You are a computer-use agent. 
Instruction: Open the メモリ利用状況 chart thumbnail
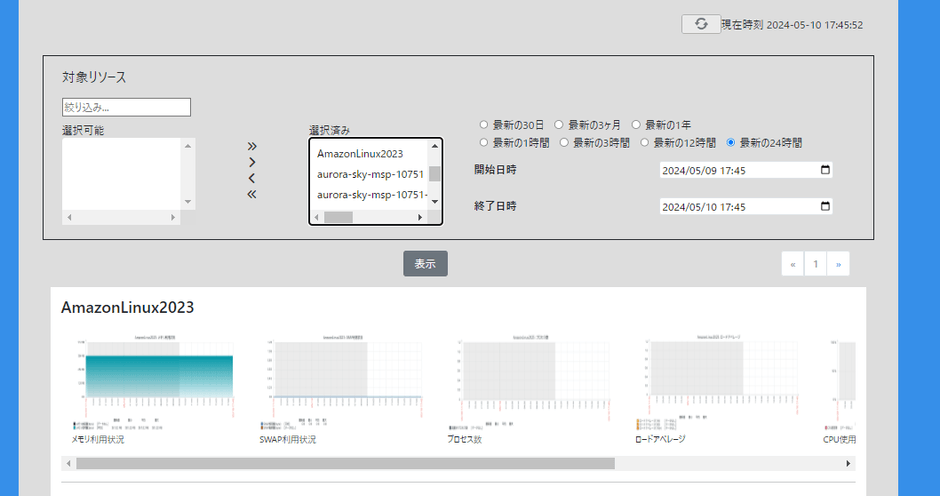[x=154, y=382]
